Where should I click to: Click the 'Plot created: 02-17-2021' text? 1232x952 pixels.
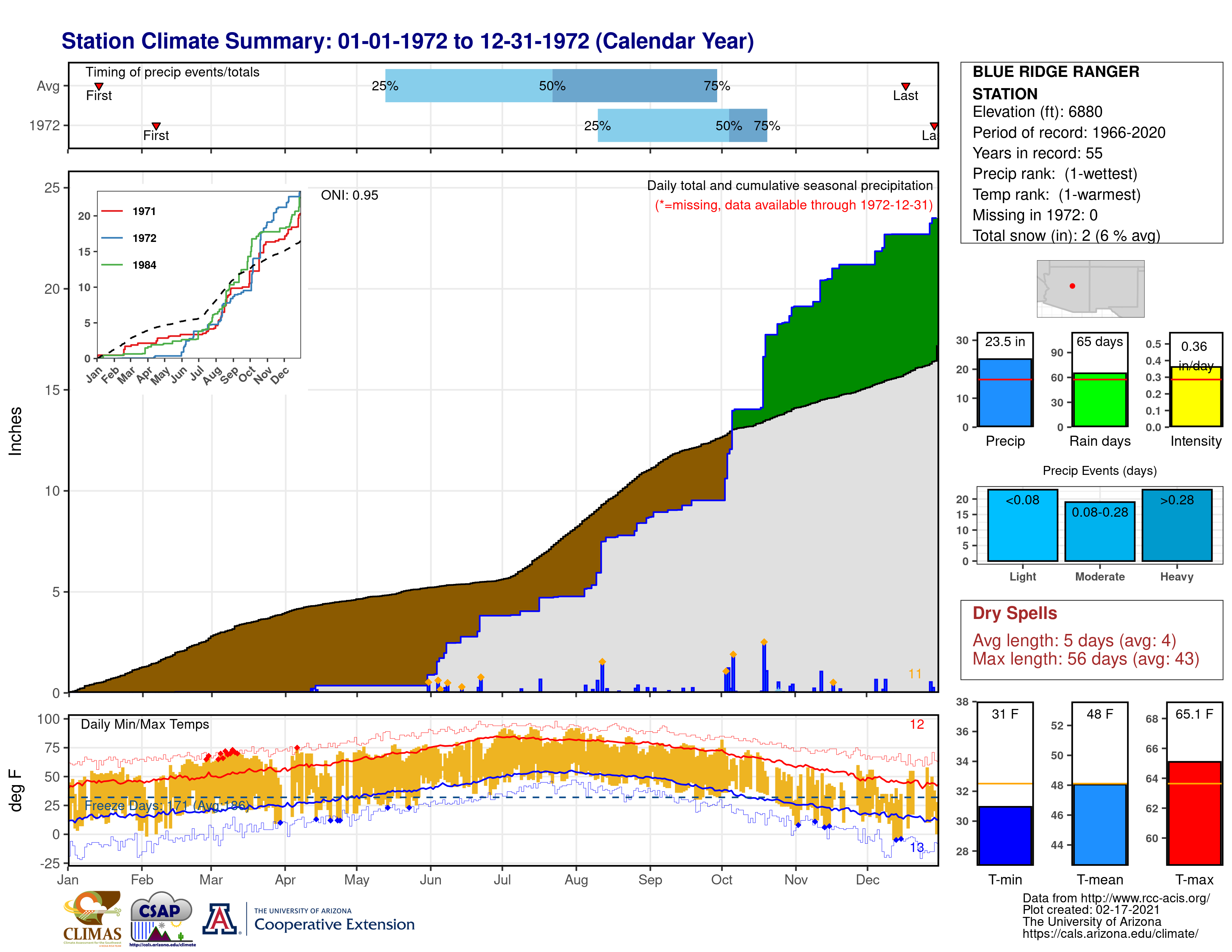[1091, 910]
